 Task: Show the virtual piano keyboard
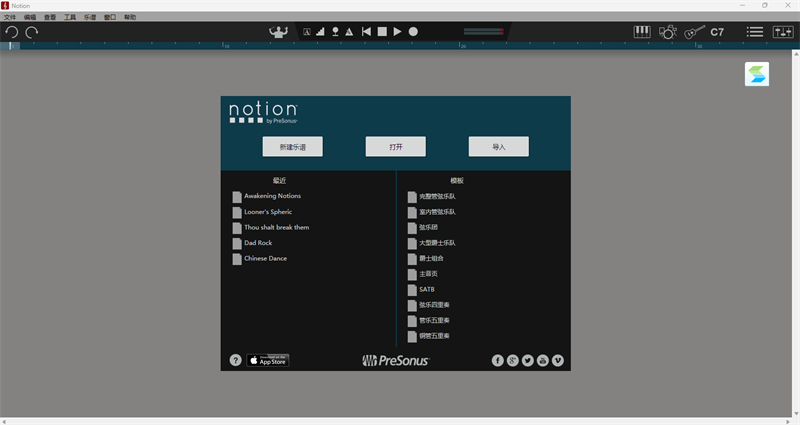click(642, 32)
